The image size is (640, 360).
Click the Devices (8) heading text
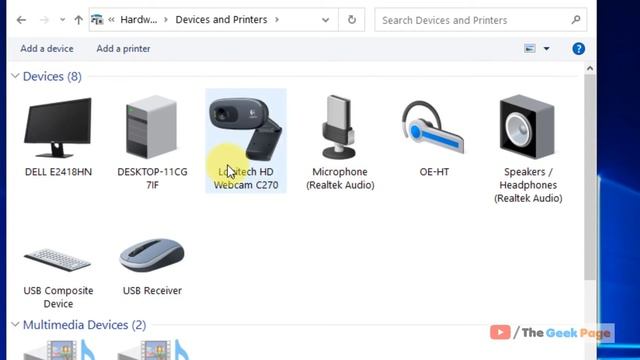[52, 76]
